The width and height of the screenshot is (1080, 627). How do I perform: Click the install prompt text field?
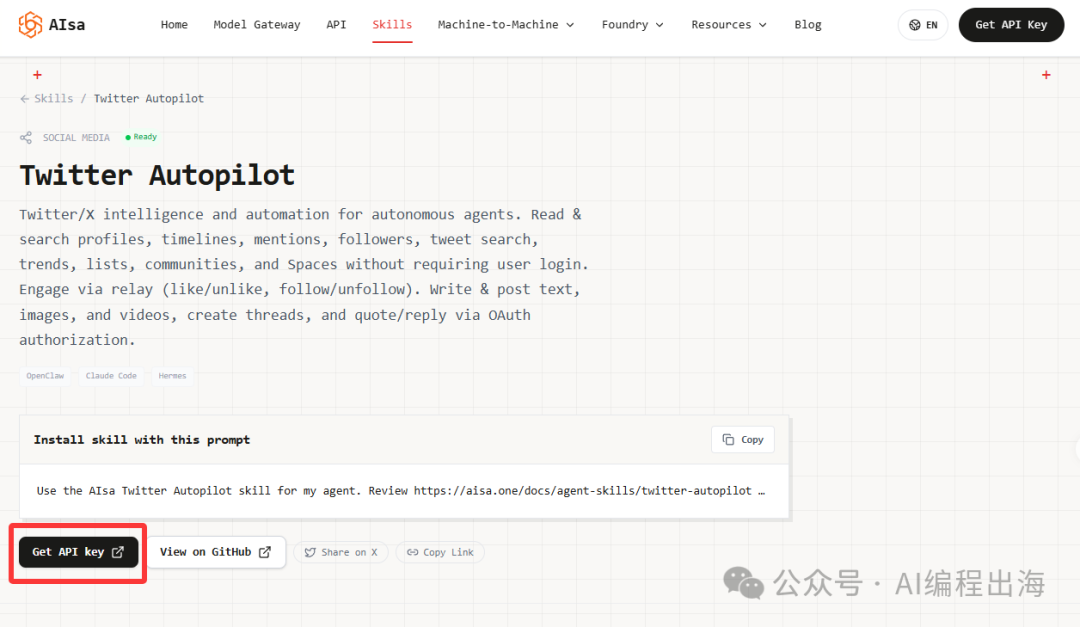[x=404, y=491]
